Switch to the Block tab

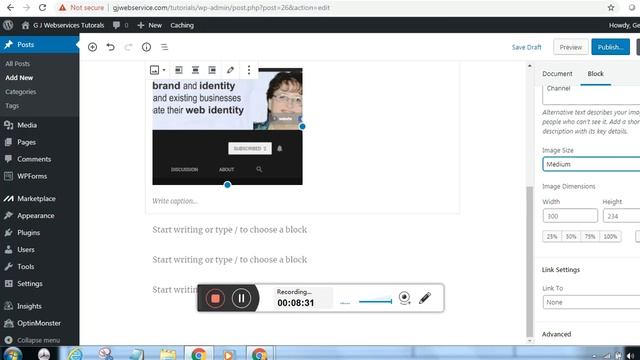point(596,73)
